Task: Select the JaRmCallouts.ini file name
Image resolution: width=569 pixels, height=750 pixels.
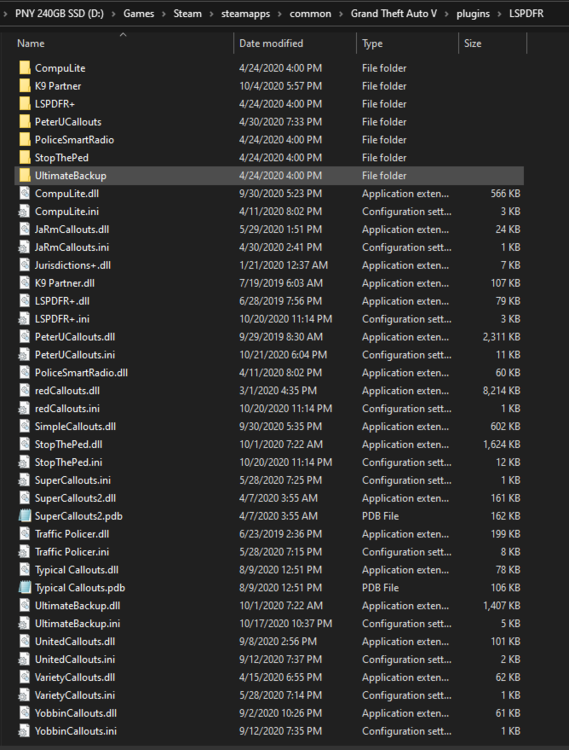Action: [72, 247]
